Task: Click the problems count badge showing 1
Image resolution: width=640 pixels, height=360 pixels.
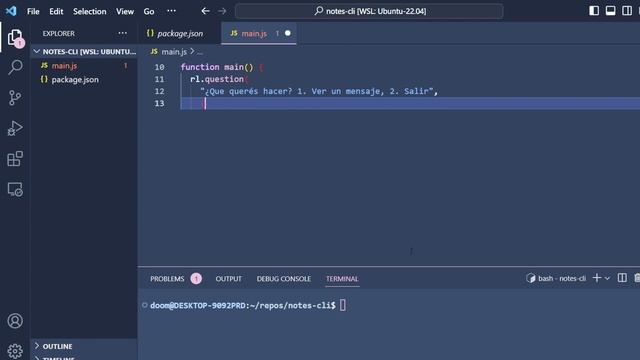Action: (196, 279)
